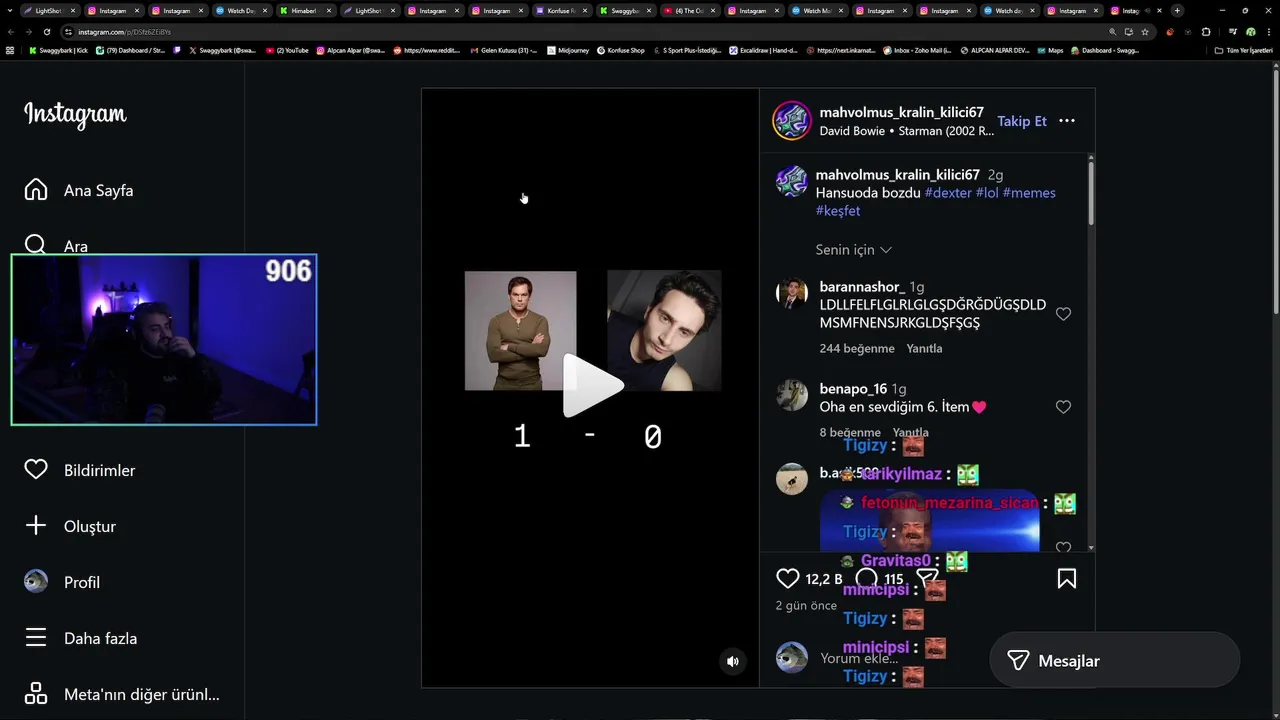Click the site info icon in the address bar
The width and height of the screenshot is (1280, 720).
[69, 32]
